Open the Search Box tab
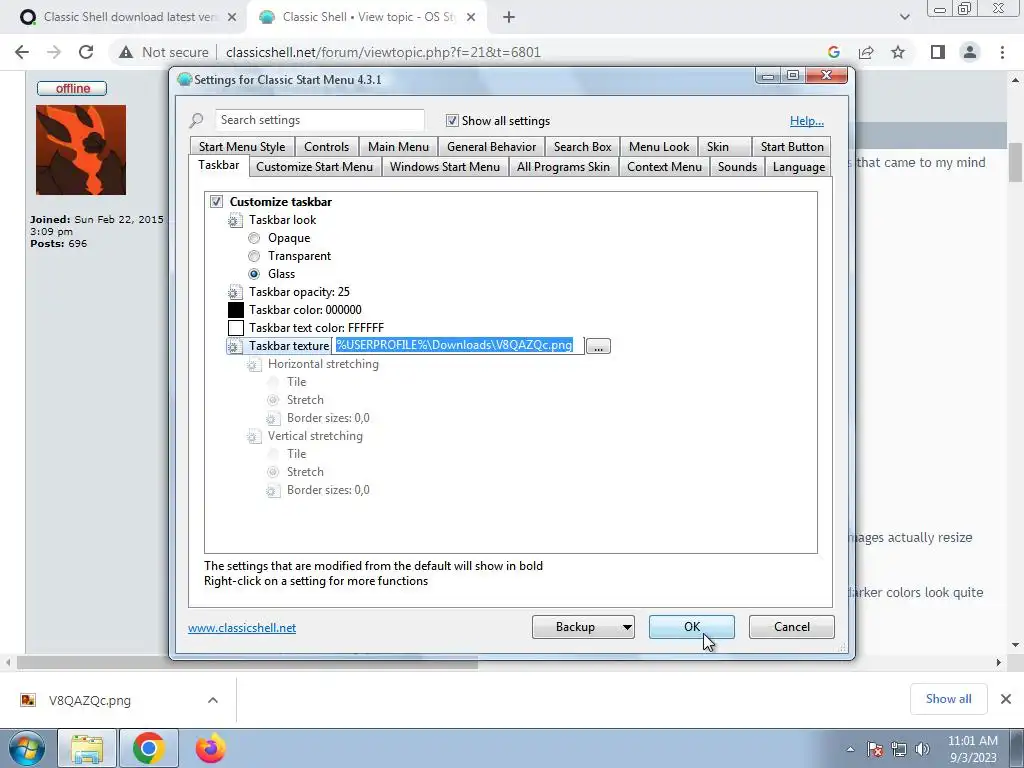Image resolution: width=1024 pixels, height=768 pixels. tap(583, 147)
